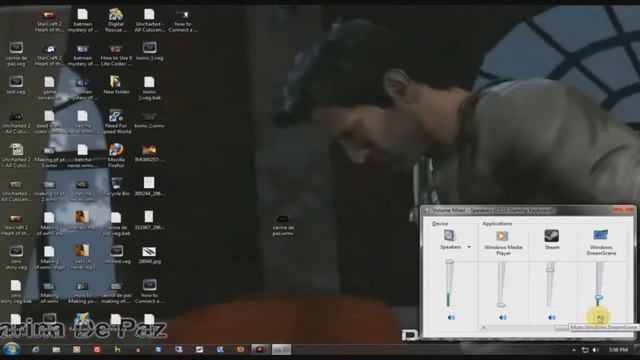Open Internet Explorer from the taskbar
640x360 pixels.
point(36,349)
